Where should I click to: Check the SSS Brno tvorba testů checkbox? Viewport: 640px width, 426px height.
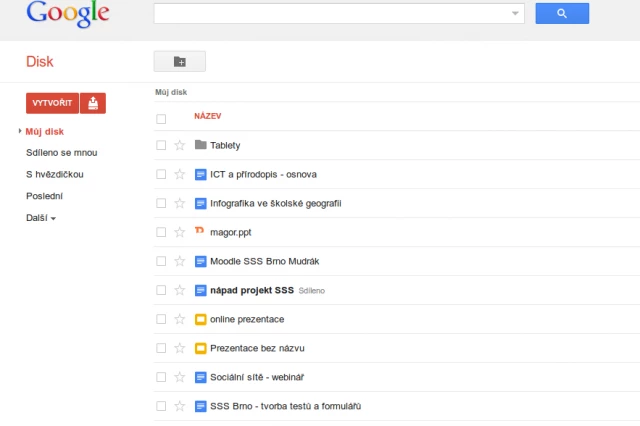tap(161, 406)
